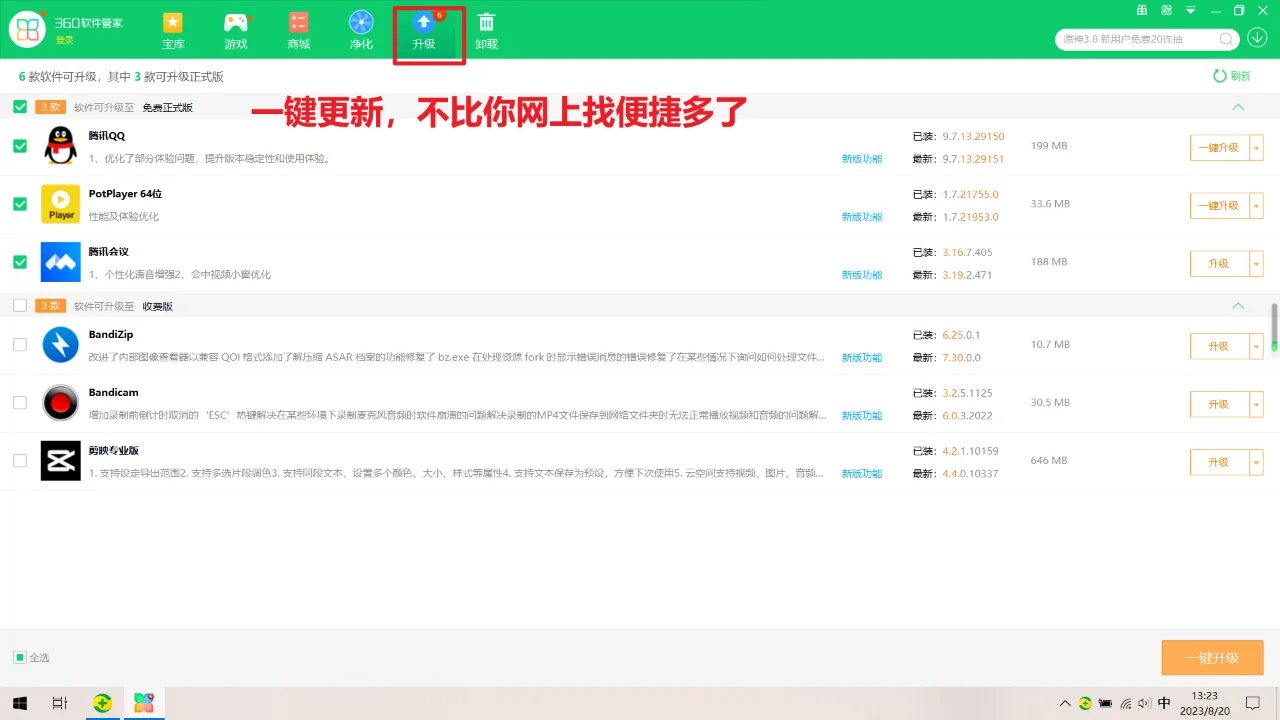Toggle the 免费正式版 group checkbox

click(20, 107)
